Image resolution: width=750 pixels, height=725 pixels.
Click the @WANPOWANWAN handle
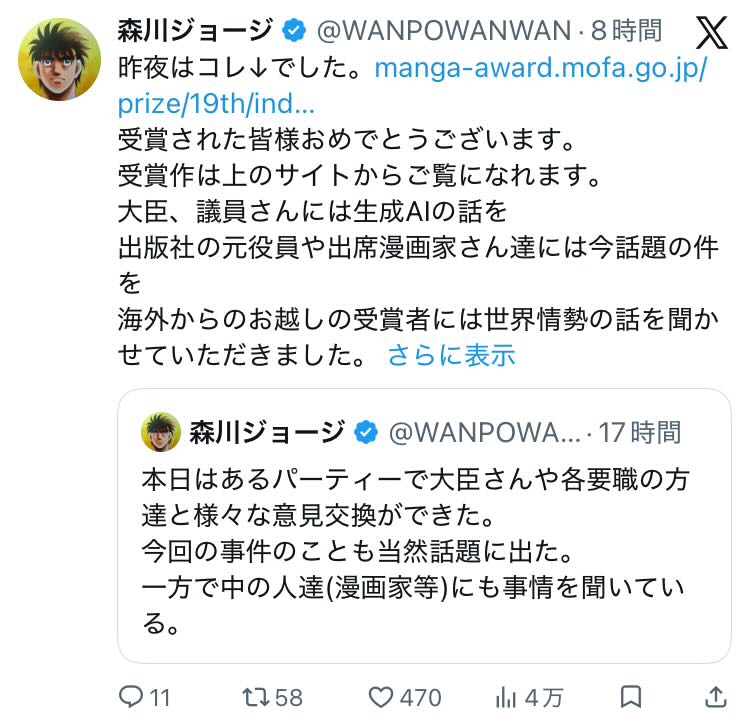(x=444, y=31)
